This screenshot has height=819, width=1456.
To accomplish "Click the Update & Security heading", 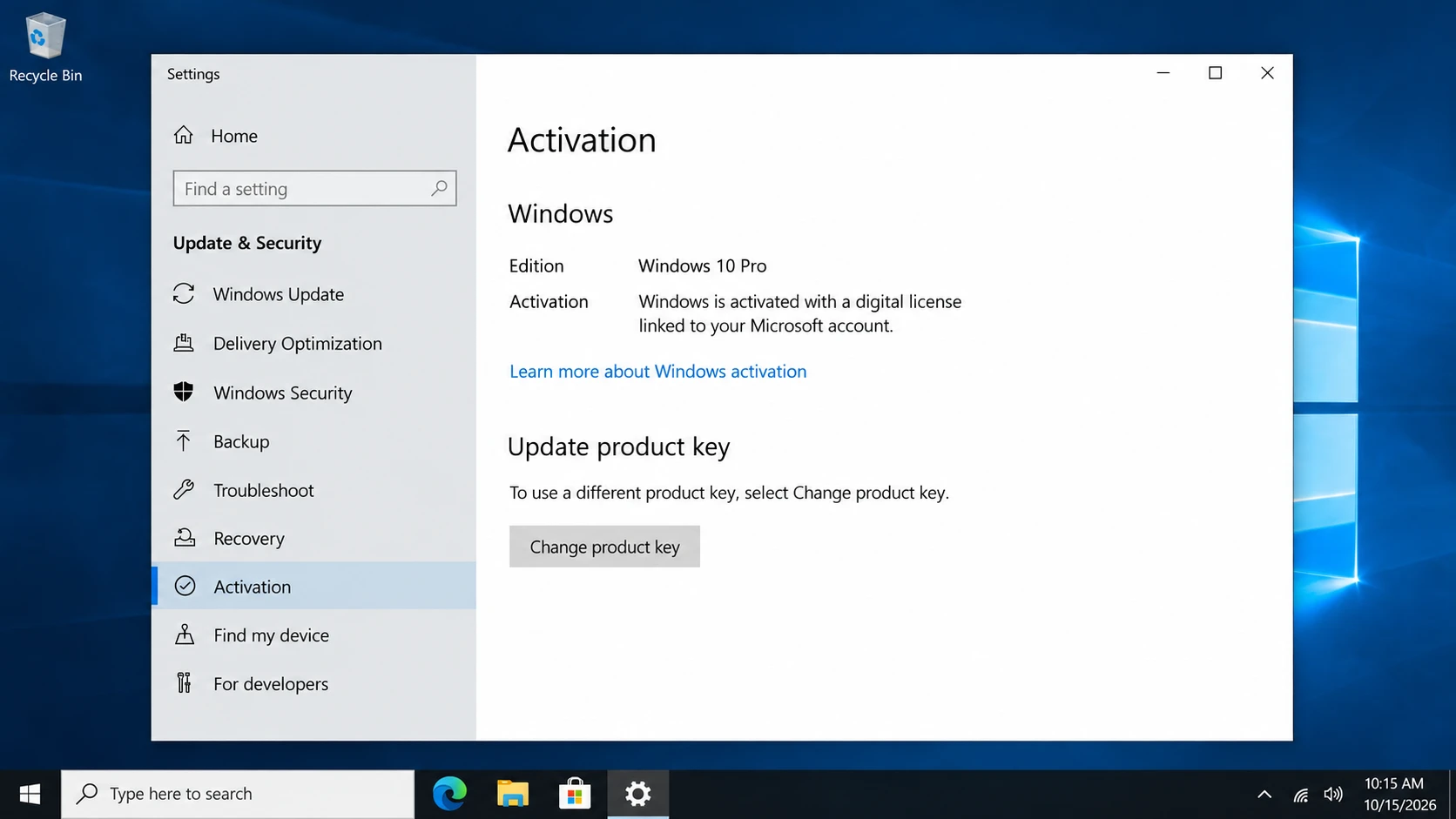I will coord(247,243).
